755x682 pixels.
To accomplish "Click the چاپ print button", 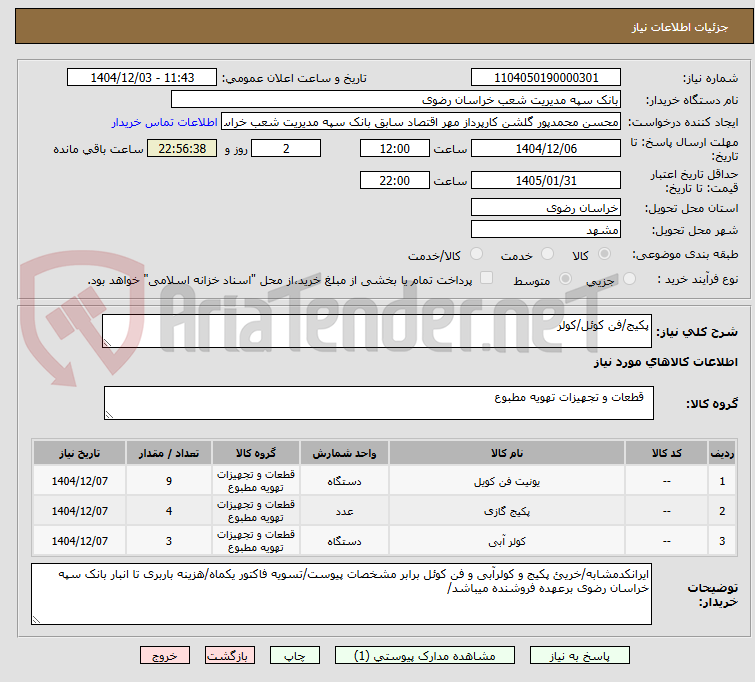I will click(295, 656).
